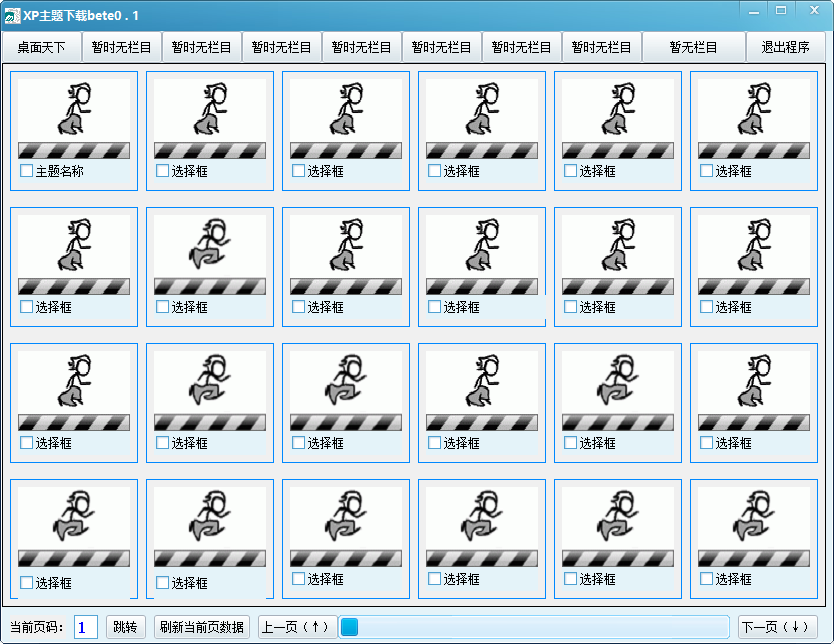Click the app icon in title bar
Image resolution: width=834 pixels, height=644 pixels.
(x=12, y=16)
